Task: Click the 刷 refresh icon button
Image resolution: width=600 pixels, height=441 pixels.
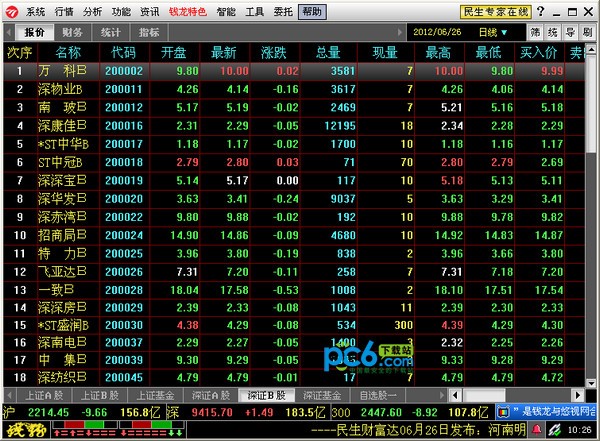Action: (x=587, y=33)
